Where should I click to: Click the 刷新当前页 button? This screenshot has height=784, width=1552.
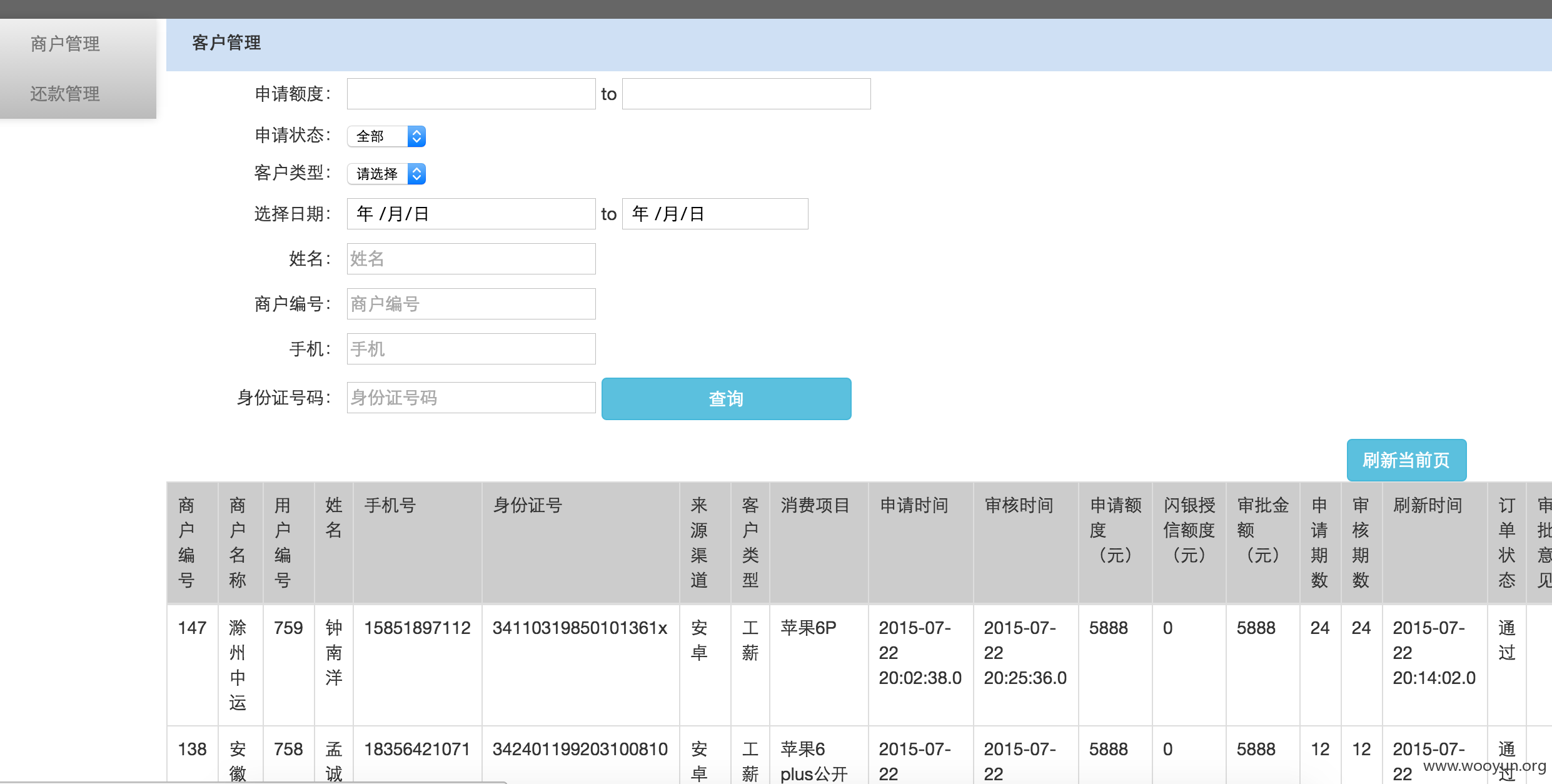coord(1406,460)
